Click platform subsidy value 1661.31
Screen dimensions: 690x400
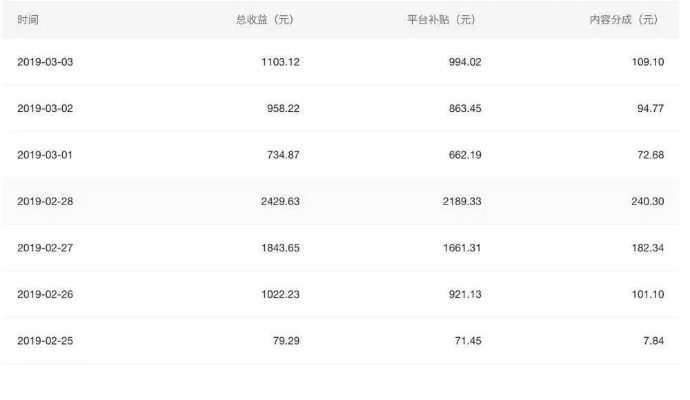(x=462, y=248)
